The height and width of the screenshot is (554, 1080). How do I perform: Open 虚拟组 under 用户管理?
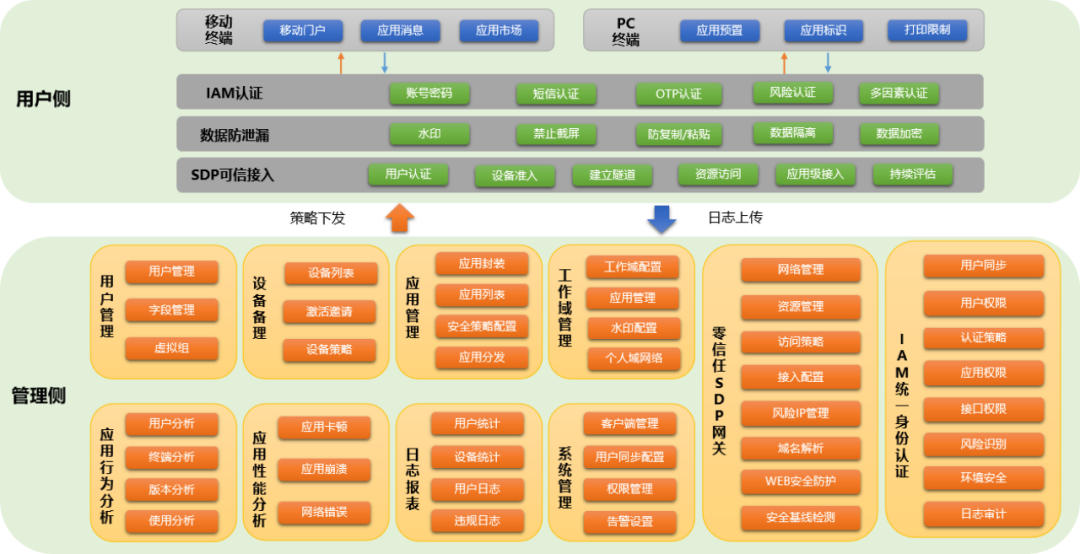[171, 348]
